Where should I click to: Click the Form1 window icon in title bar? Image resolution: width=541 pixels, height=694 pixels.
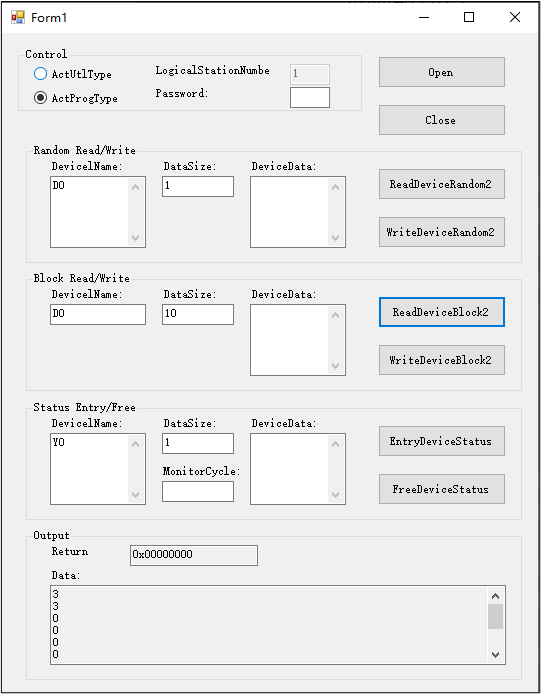[x=18, y=17]
